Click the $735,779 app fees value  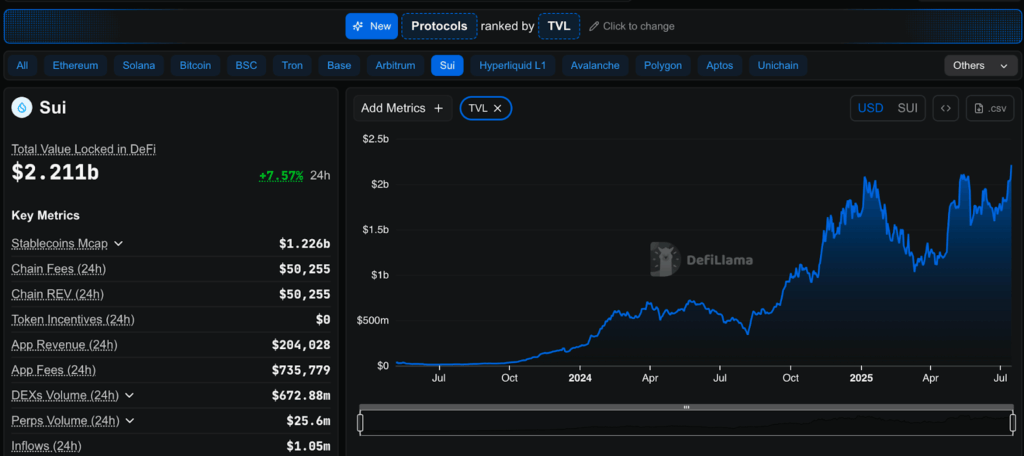pyautogui.click(x=301, y=370)
